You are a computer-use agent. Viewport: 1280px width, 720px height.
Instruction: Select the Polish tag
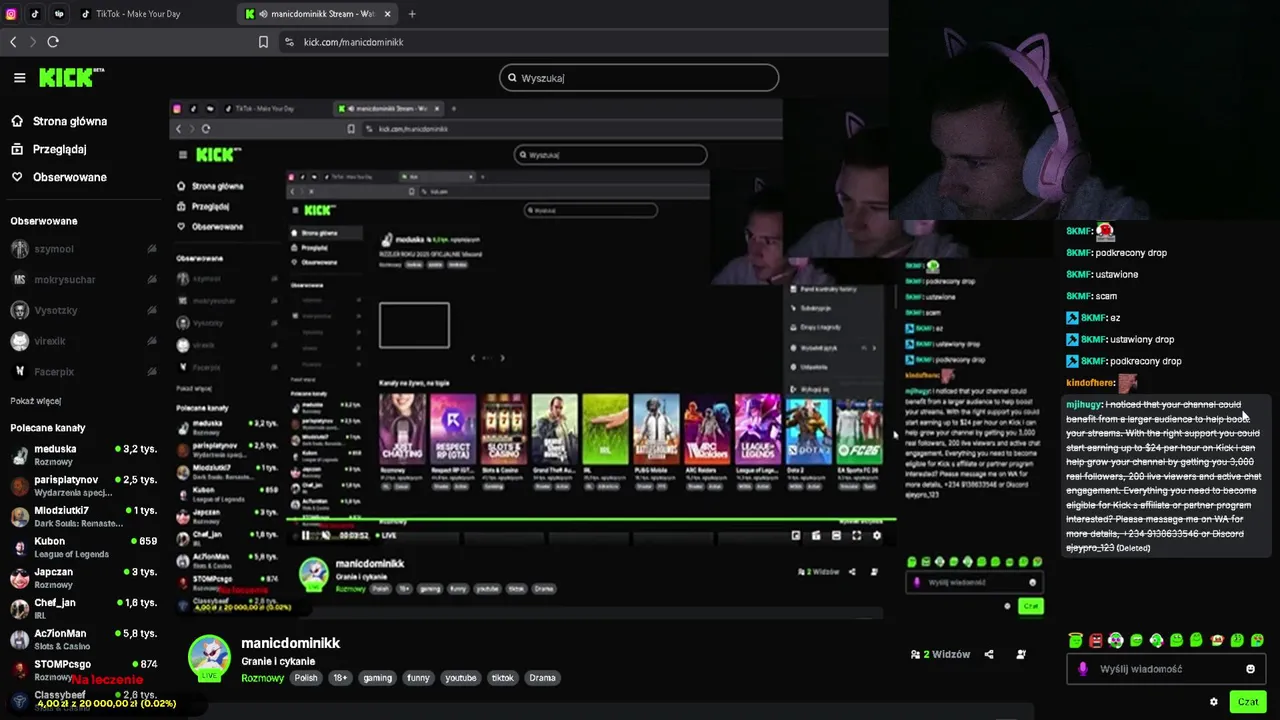coord(306,678)
